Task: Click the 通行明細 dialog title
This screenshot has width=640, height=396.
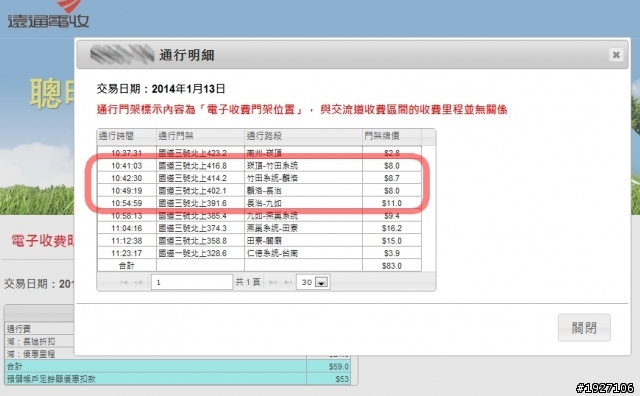Action: tap(187, 55)
